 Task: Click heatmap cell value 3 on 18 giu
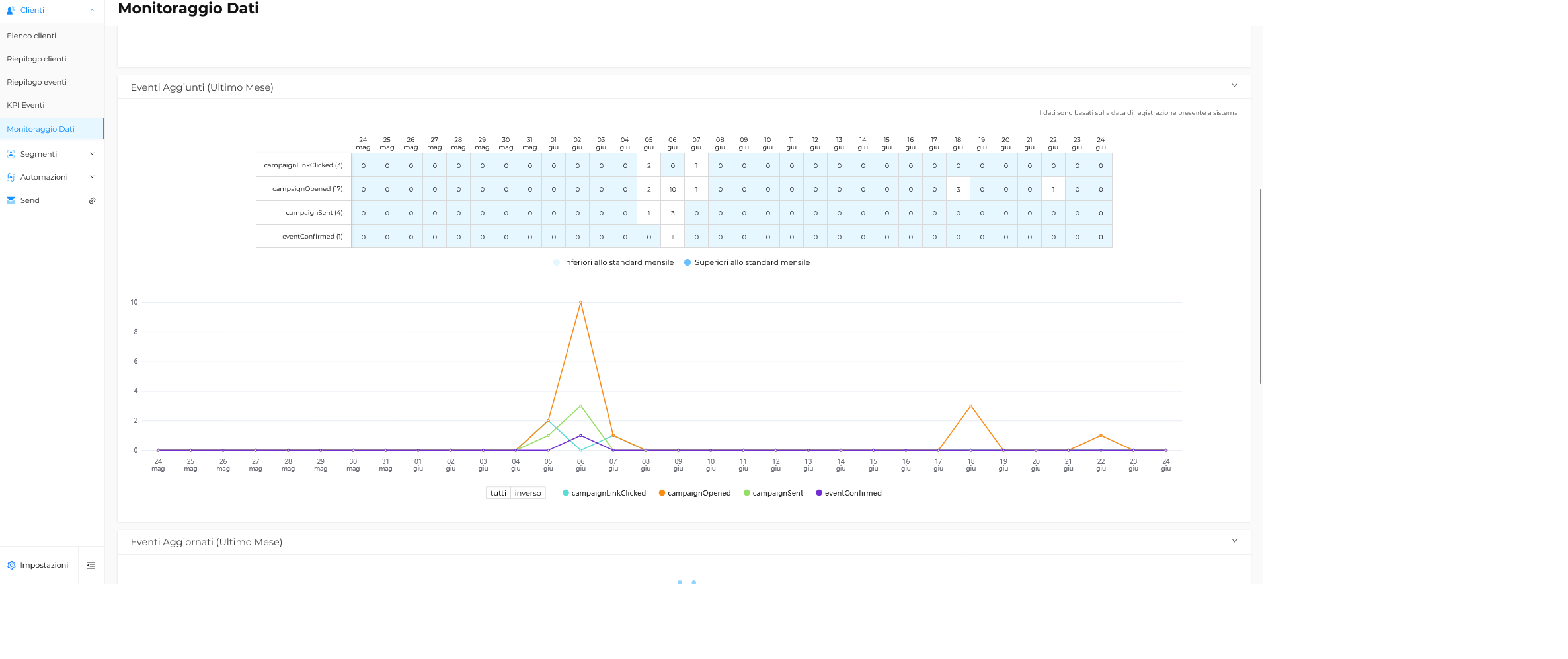[x=958, y=189]
